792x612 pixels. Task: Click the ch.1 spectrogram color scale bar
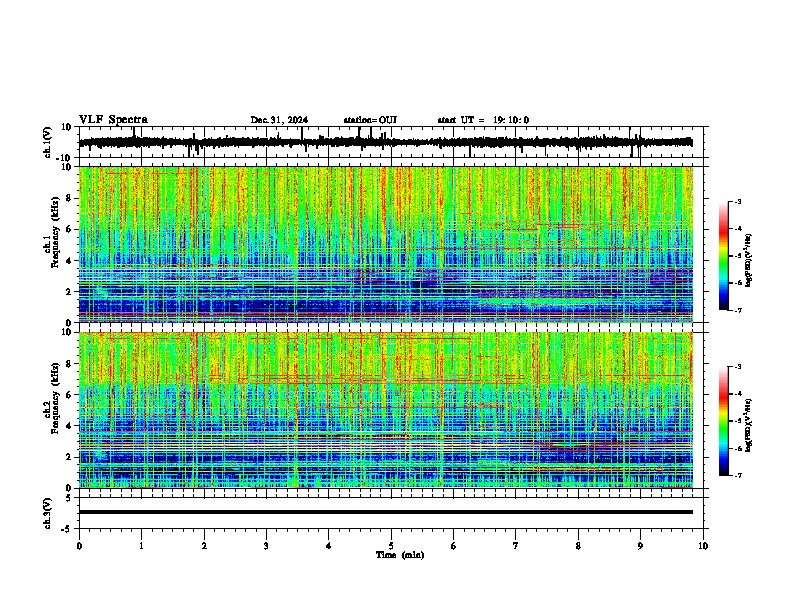(x=724, y=256)
